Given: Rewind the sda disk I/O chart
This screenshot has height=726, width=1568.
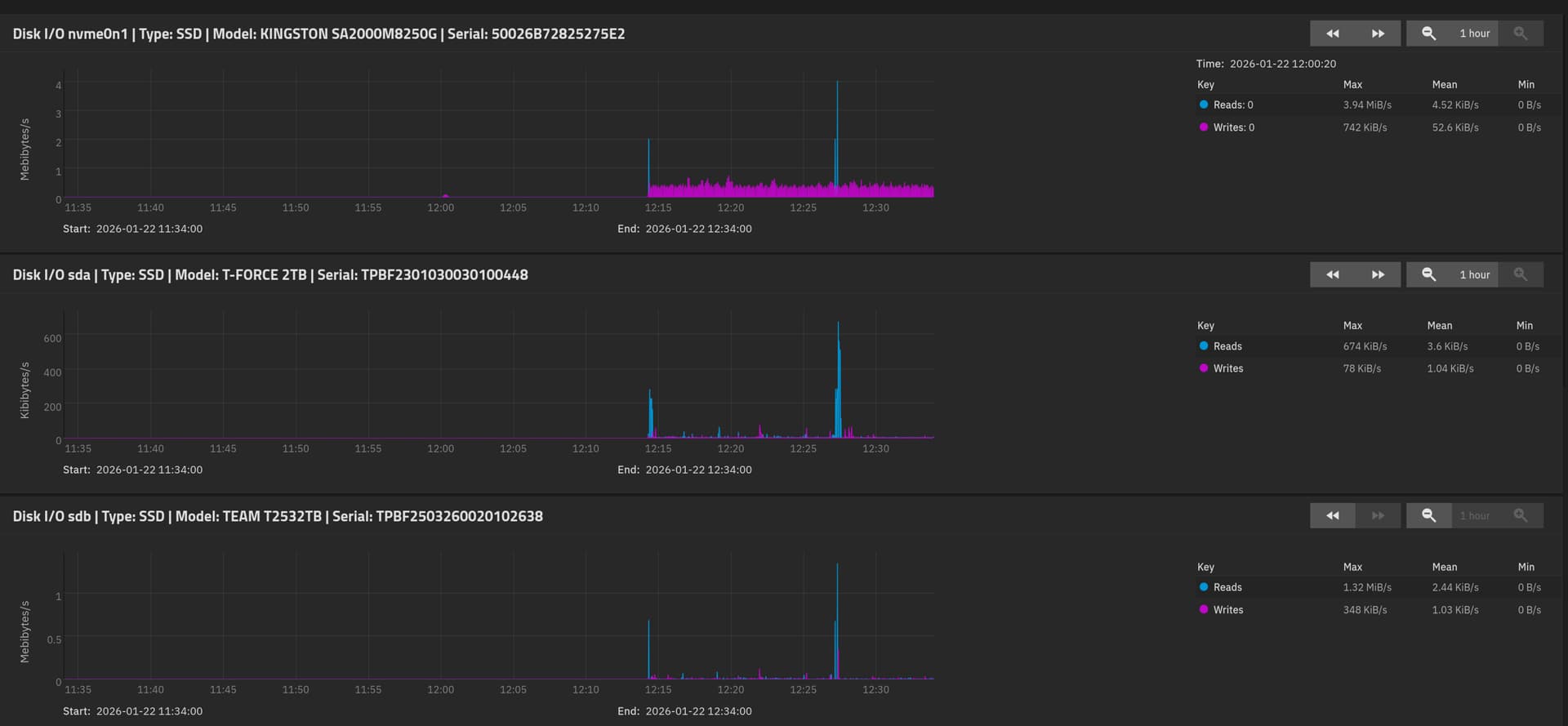Looking at the screenshot, I should point(1332,274).
